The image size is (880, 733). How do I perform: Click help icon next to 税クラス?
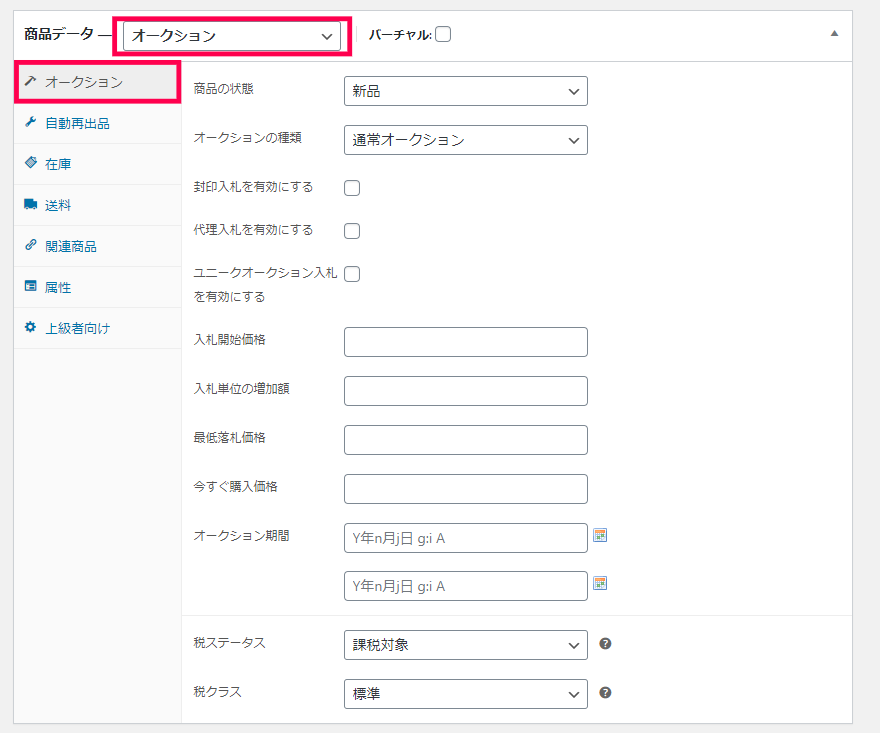(x=605, y=693)
